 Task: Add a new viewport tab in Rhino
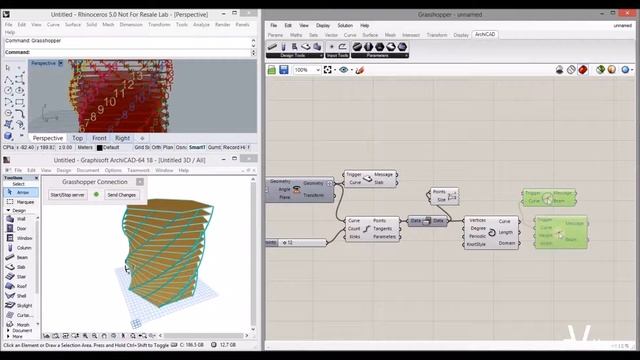142,138
